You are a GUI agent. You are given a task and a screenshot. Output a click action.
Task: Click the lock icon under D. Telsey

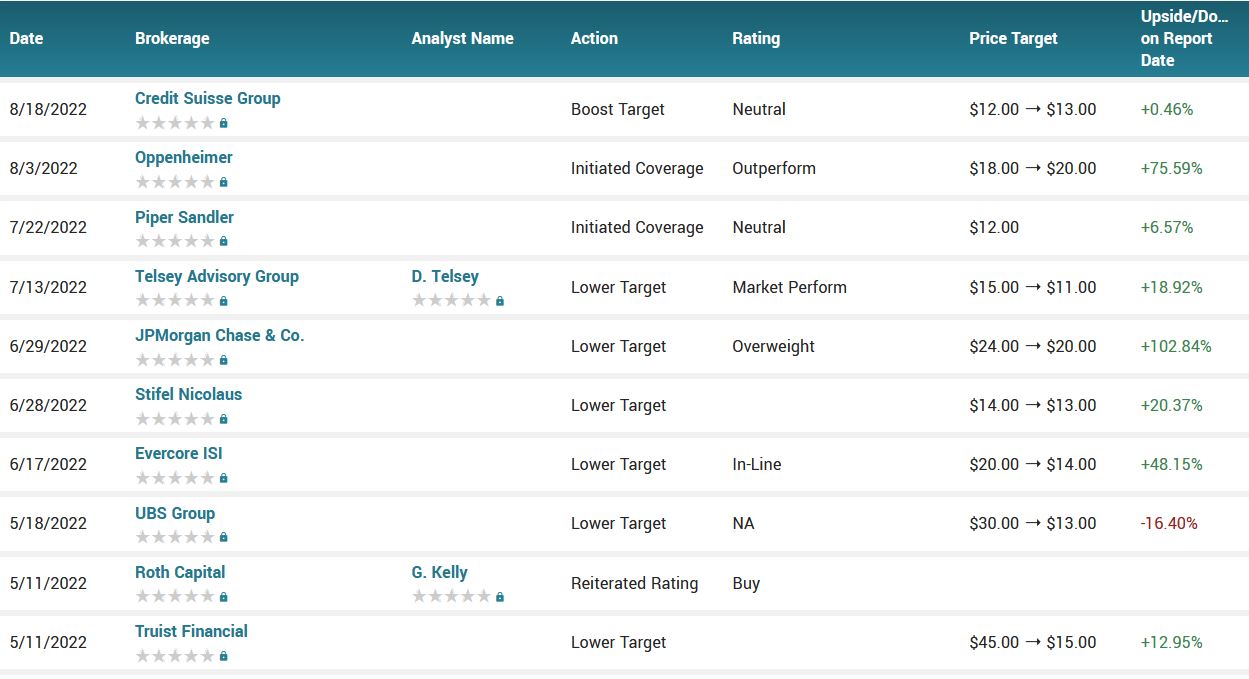(500, 300)
